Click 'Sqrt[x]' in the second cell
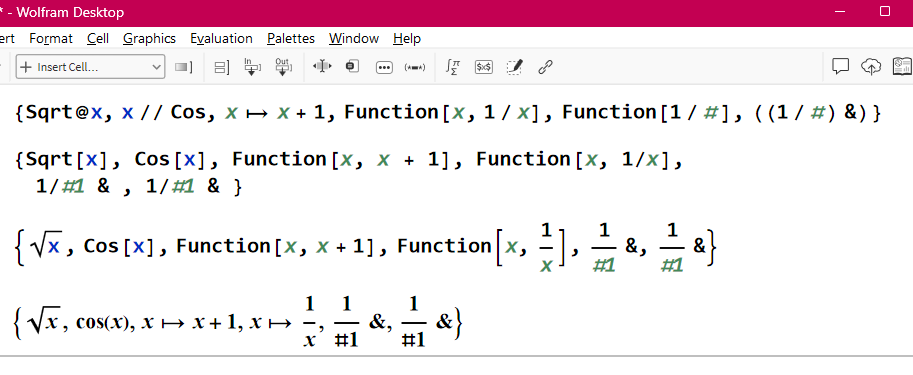The width and height of the screenshot is (913, 375). pos(69,159)
